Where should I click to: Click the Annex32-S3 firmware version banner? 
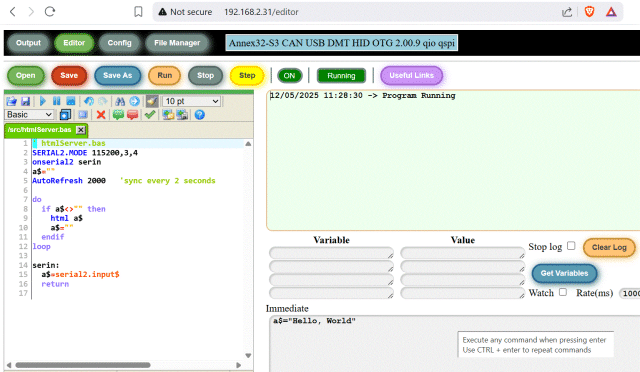tap(342, 43)
